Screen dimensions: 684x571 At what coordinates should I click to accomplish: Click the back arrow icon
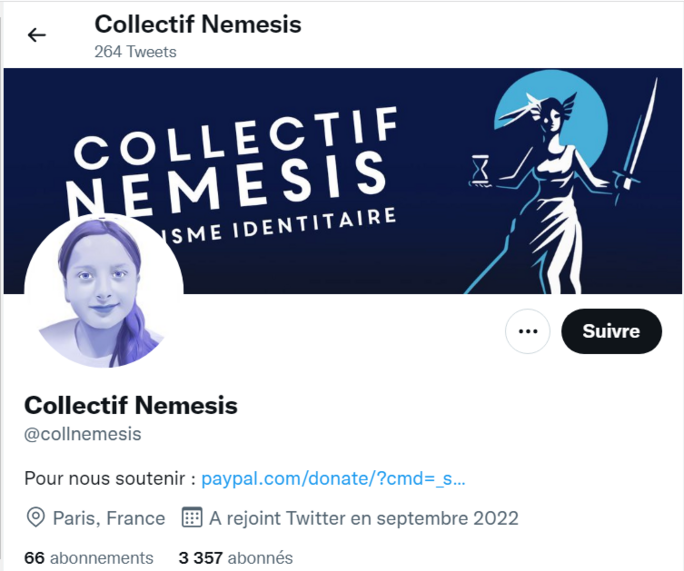point(37,36)
